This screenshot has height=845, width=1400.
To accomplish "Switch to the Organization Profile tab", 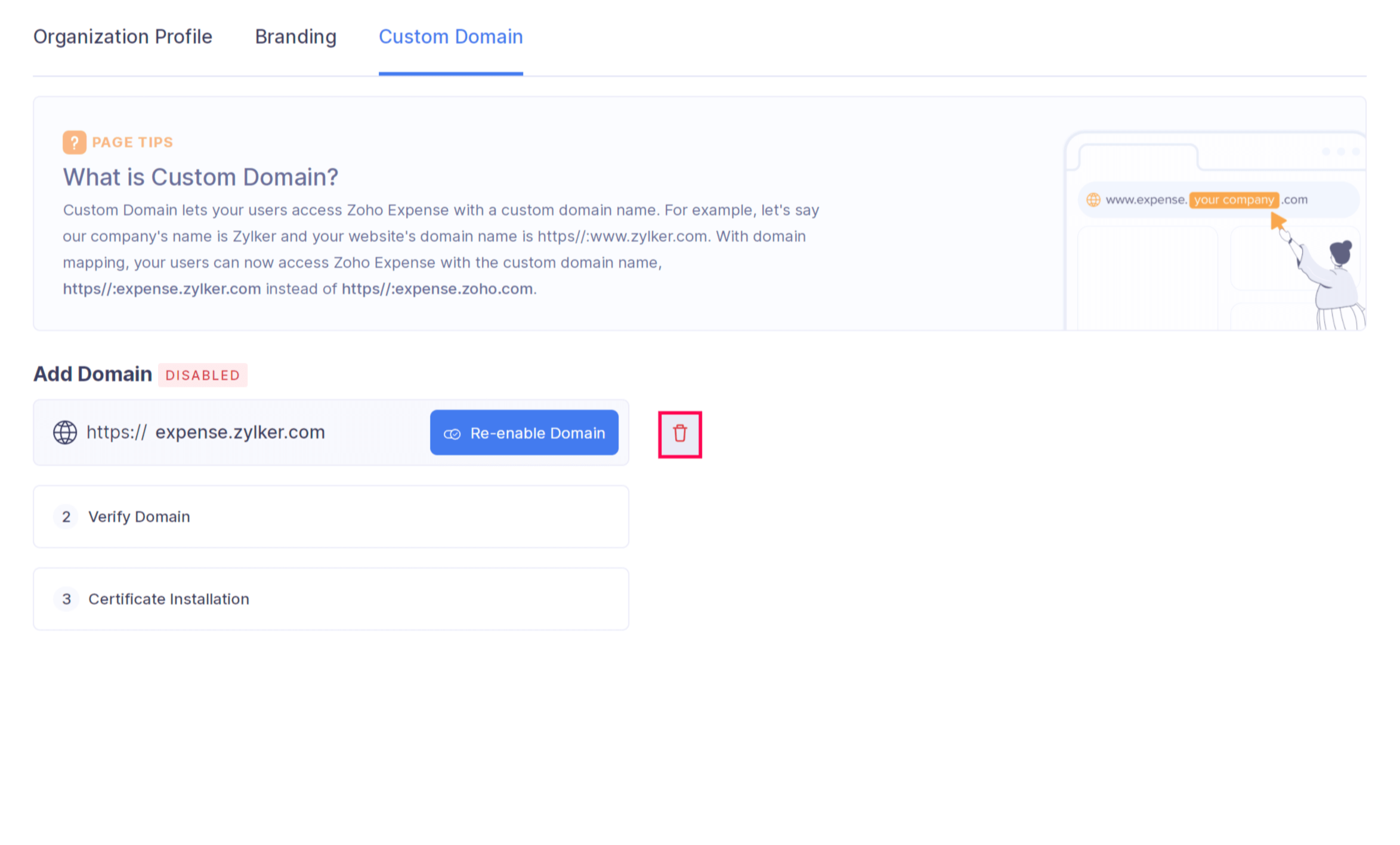I will [123, 37].
